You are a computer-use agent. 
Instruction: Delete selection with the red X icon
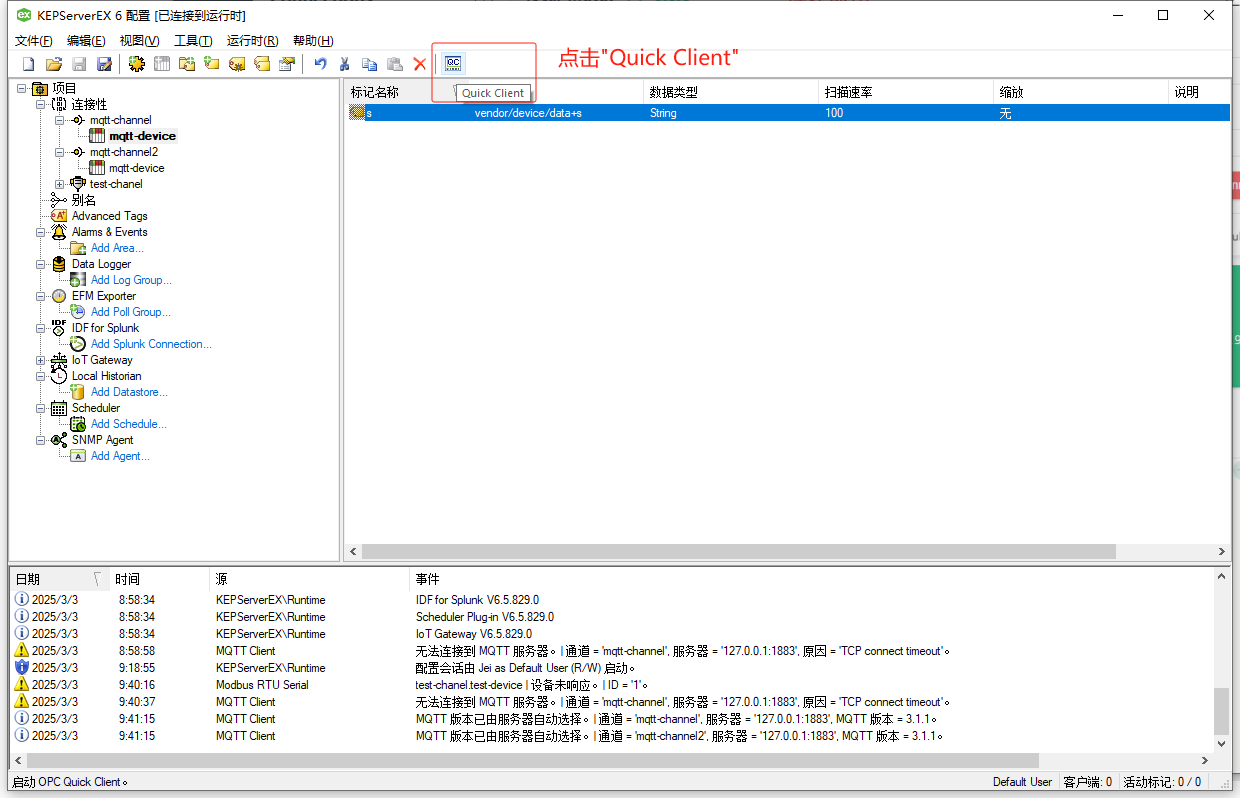point(420,64)
